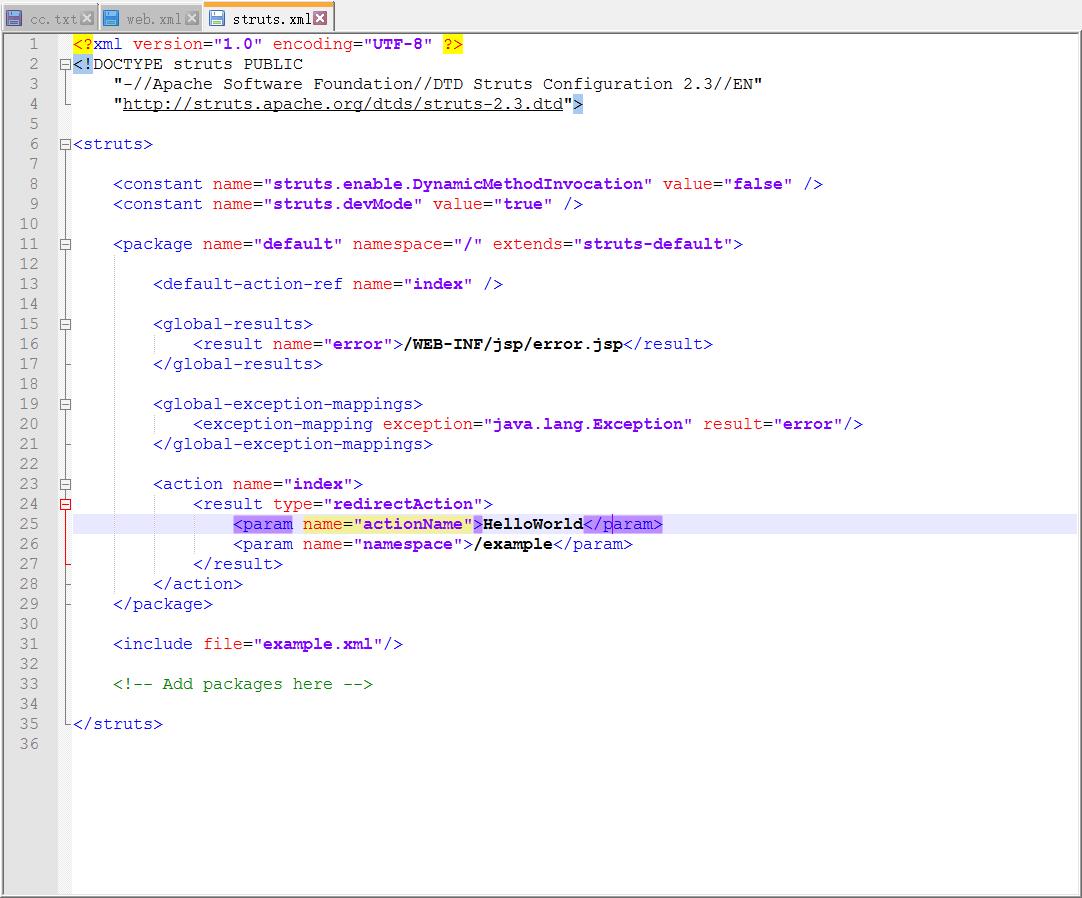Image resolution: width=1082 pixels, height=898 pixels.
Task: Click the "java.lang.Exception" attribute value
Action: [587, 424]
